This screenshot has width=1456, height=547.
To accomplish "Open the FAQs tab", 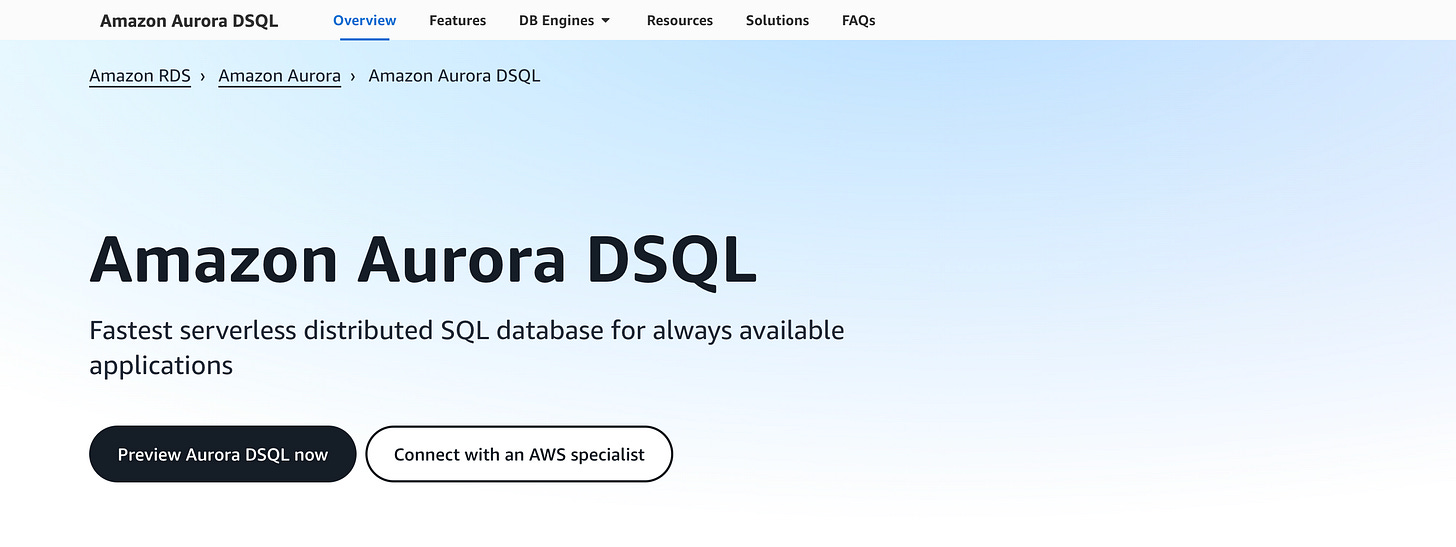I will tap(858, 20).
